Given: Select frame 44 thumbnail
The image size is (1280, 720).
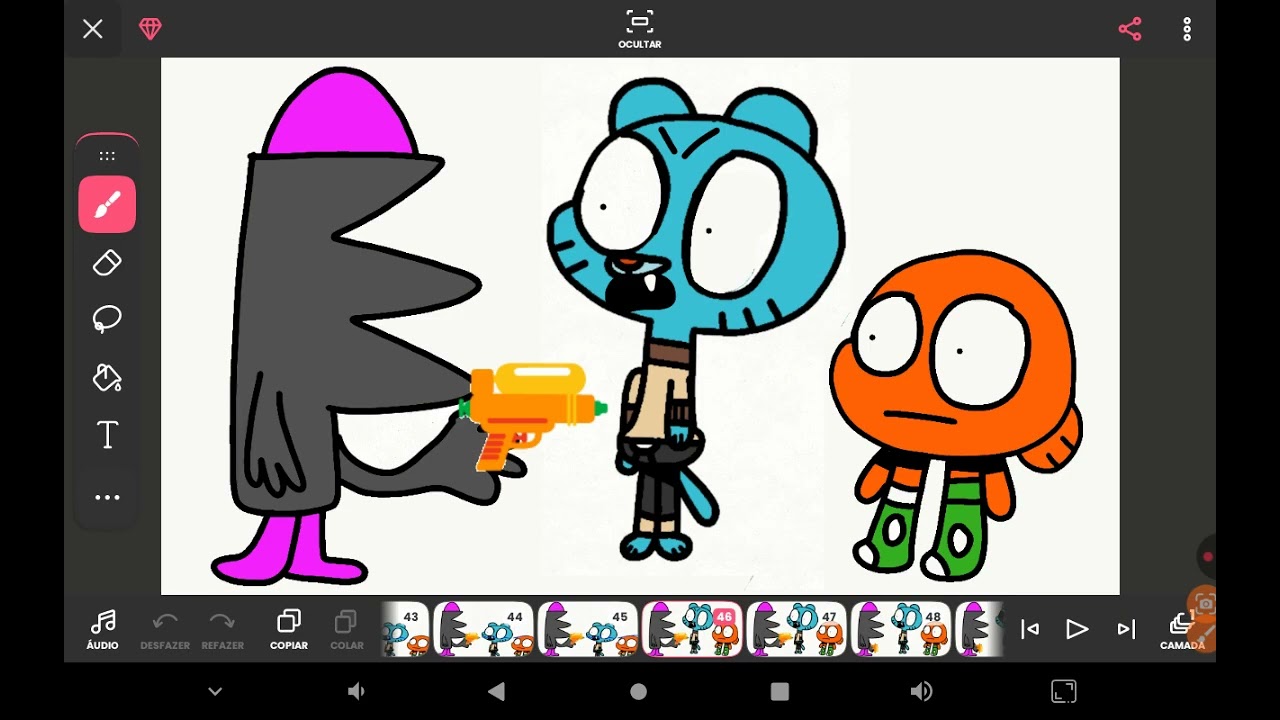Looking at the screenshot, I should [x=483, y=629].
